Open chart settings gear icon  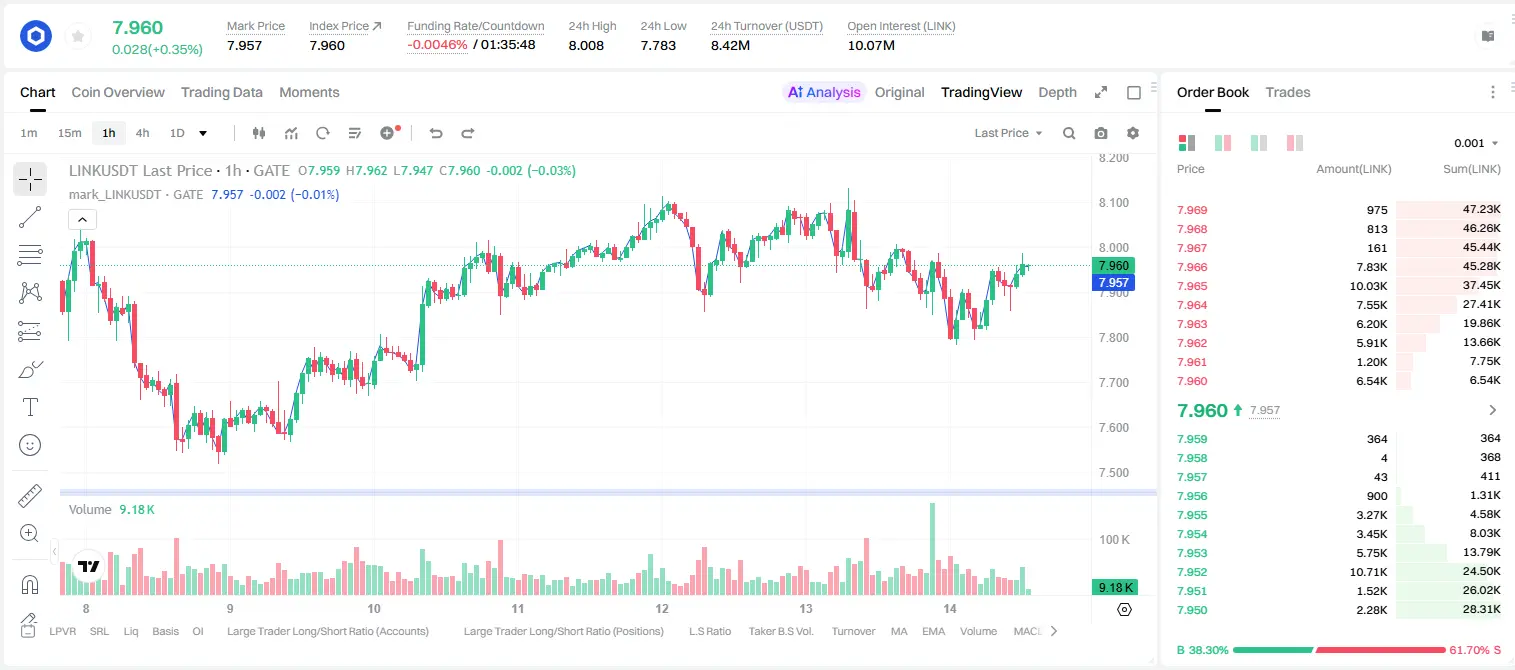click(1133, 133)
